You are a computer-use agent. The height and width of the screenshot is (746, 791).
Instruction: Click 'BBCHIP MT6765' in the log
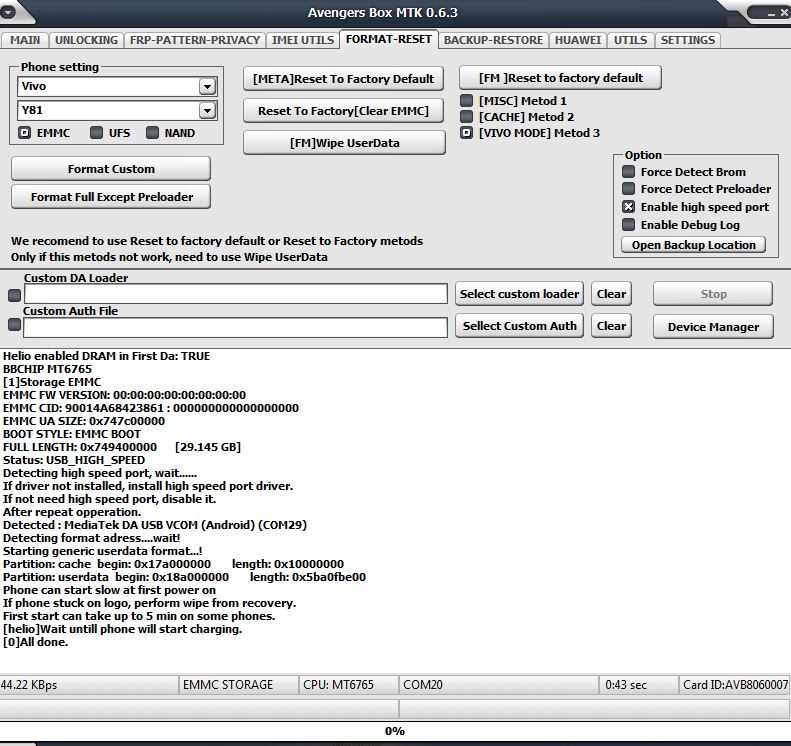coord(47,369)
